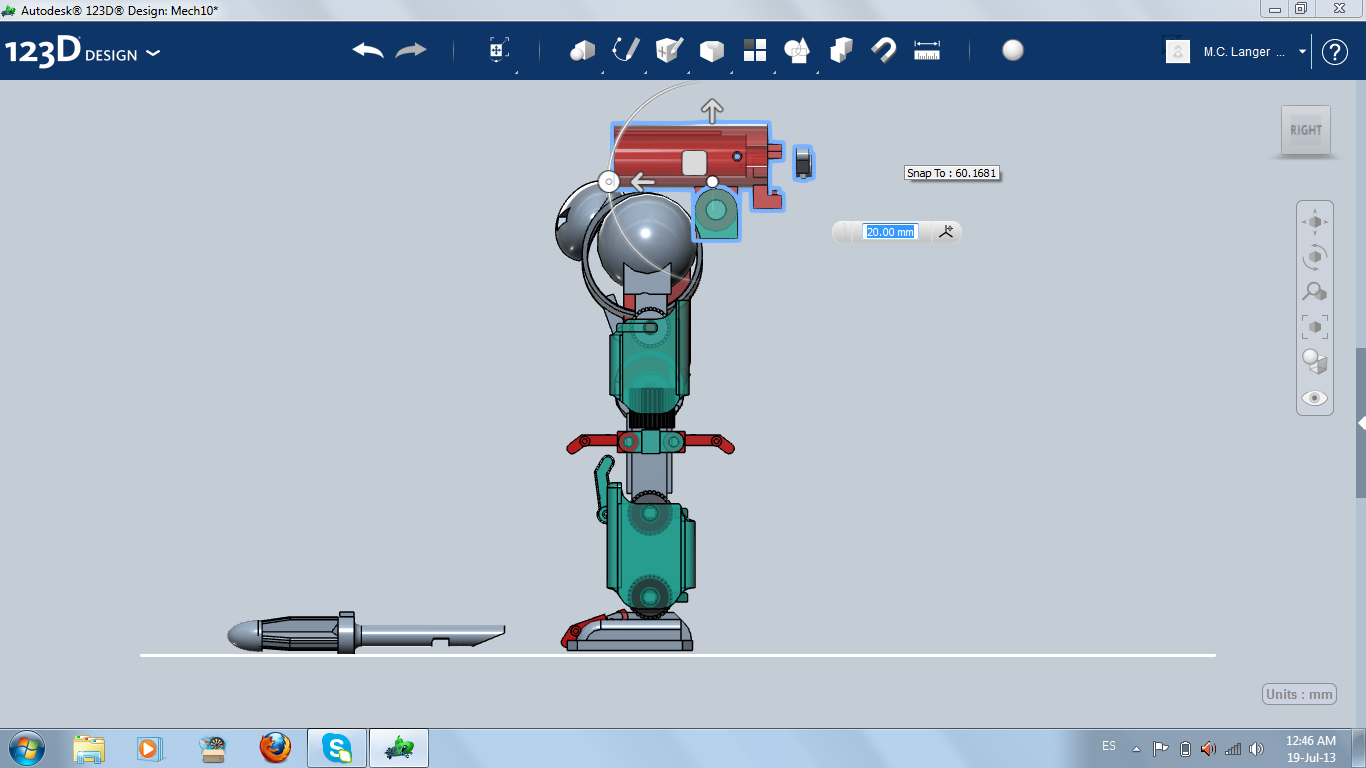
Task: Open the Units : mm settings button
Action: pyautogui.click(x=1300, y=695)
